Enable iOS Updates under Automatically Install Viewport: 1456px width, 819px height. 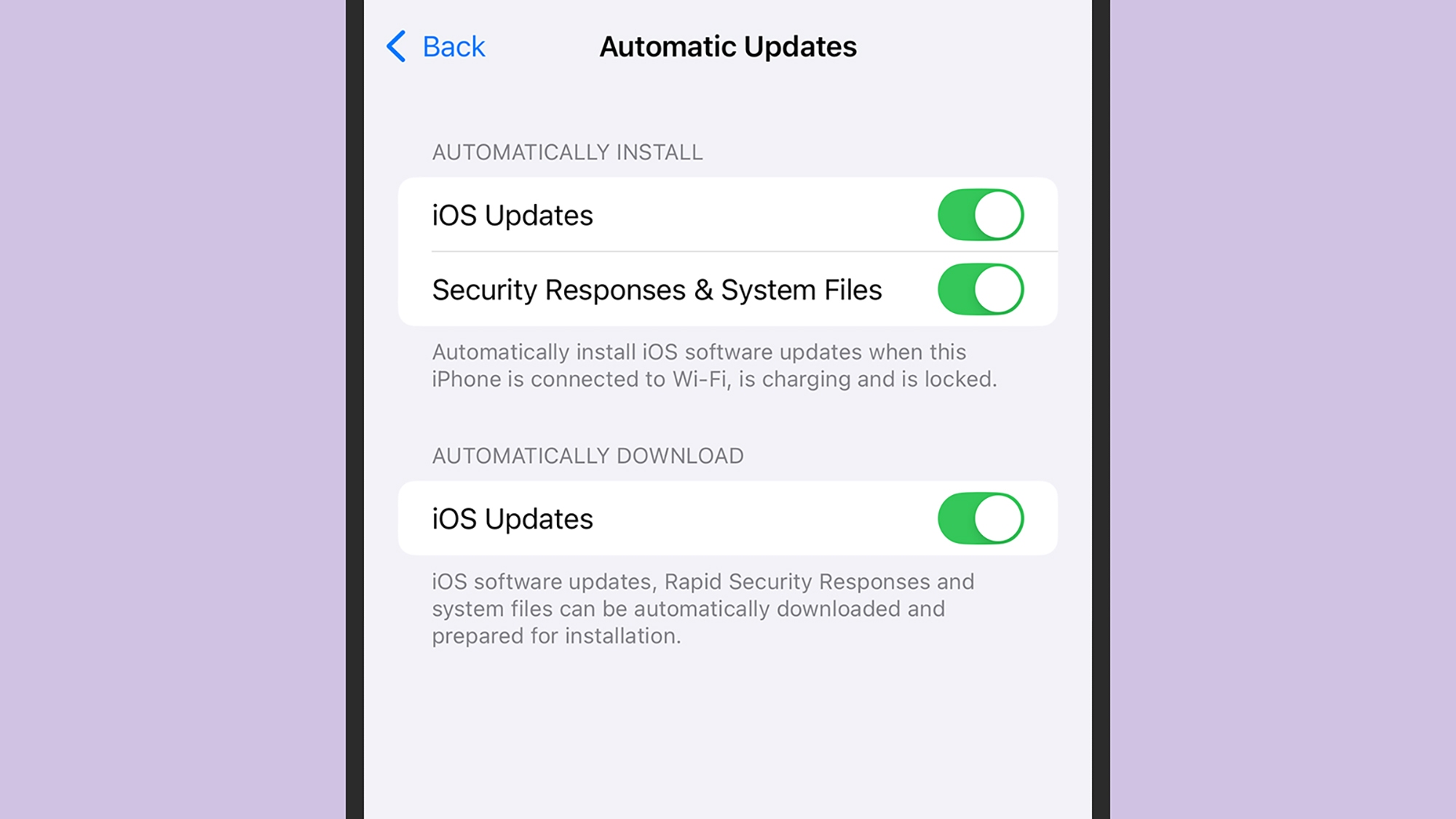point(981,215)
